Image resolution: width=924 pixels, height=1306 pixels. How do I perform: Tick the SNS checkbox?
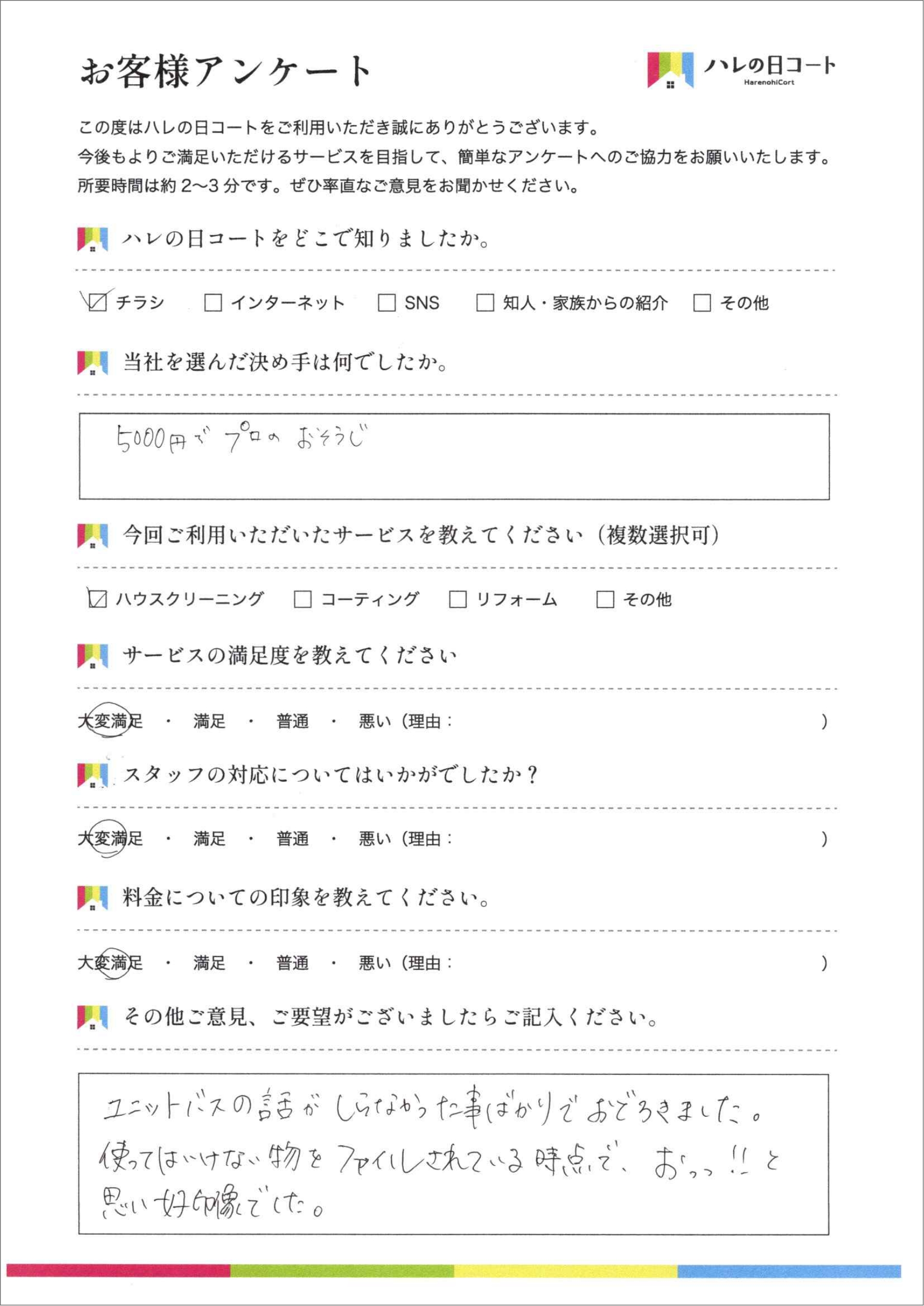(387, 302)
